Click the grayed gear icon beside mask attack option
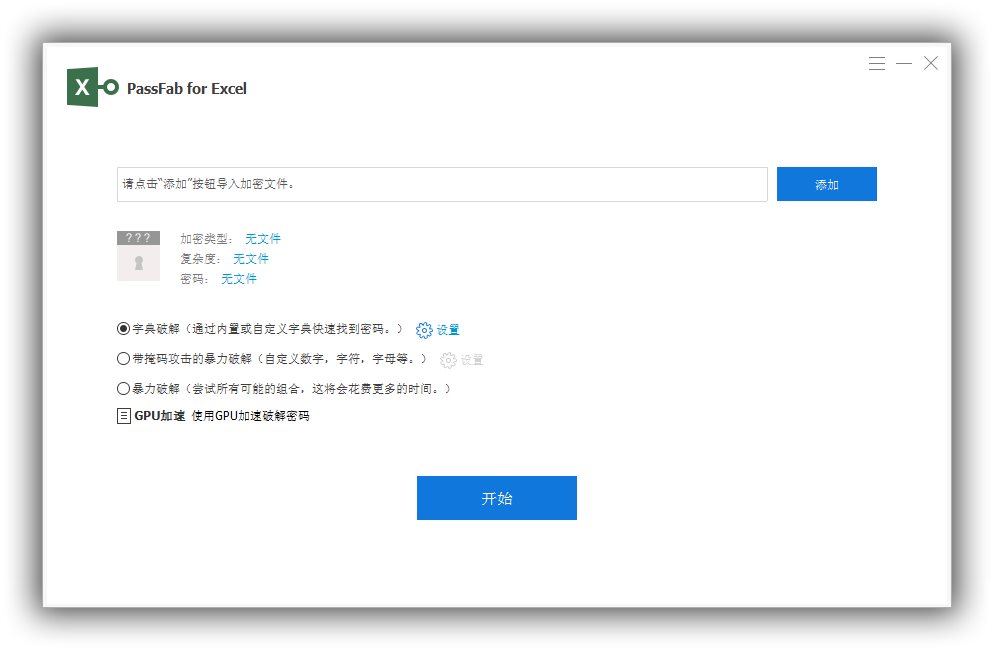 449,360
